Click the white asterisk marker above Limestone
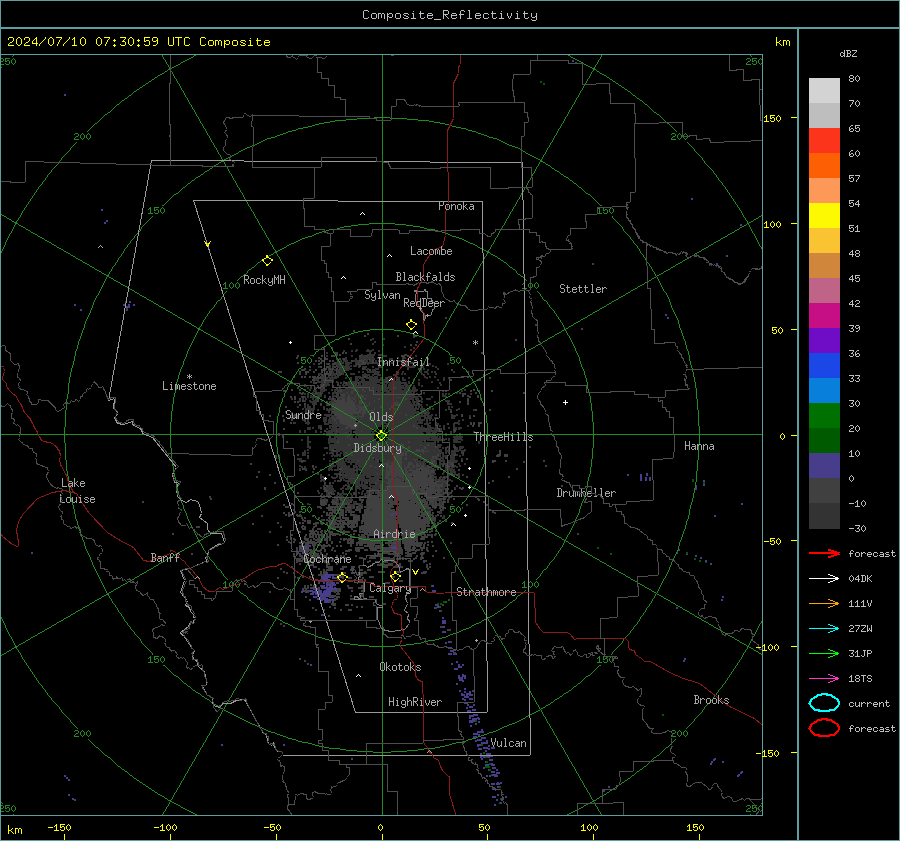 point(189,377)
